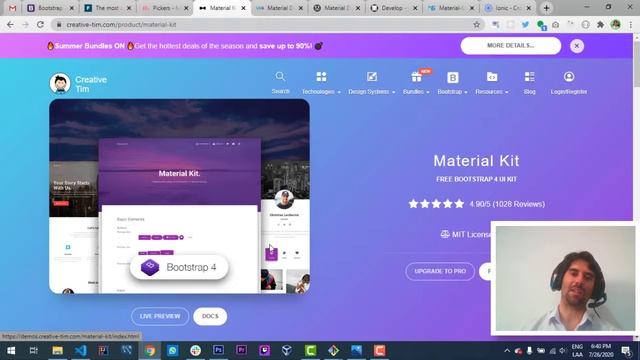The height and width of the screenshot is (360, 640).
Task: Open Camtasia green icon on taskbar
Action: tap(311, 351)
